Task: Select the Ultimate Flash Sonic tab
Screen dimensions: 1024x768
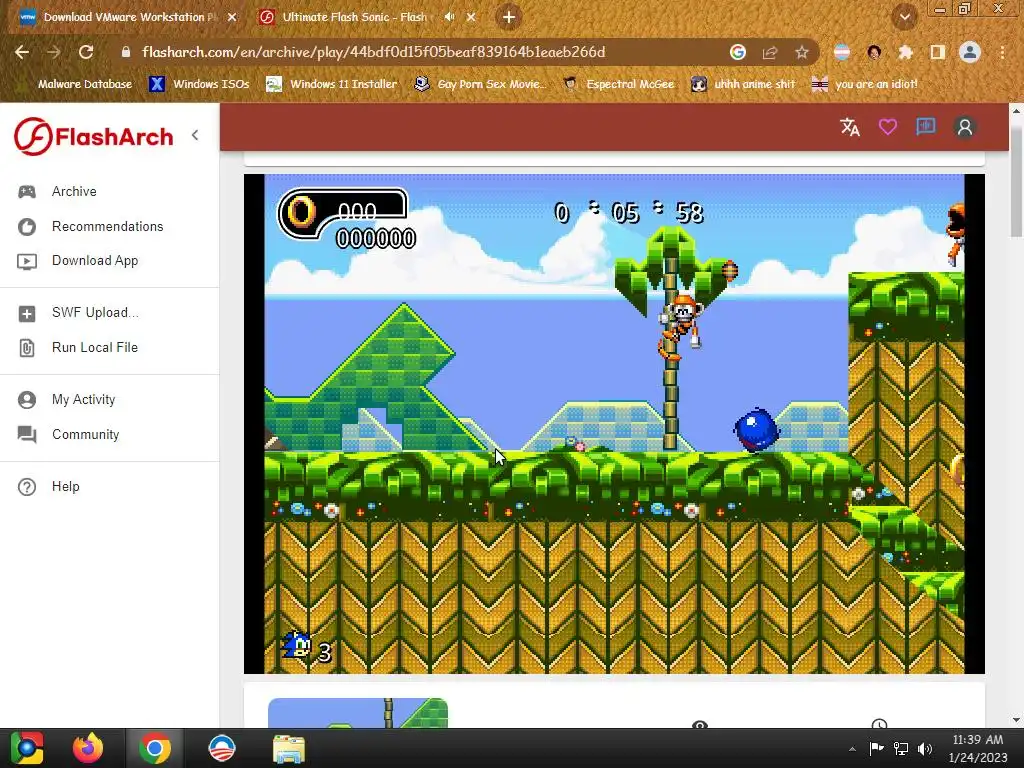Action: 353,18
